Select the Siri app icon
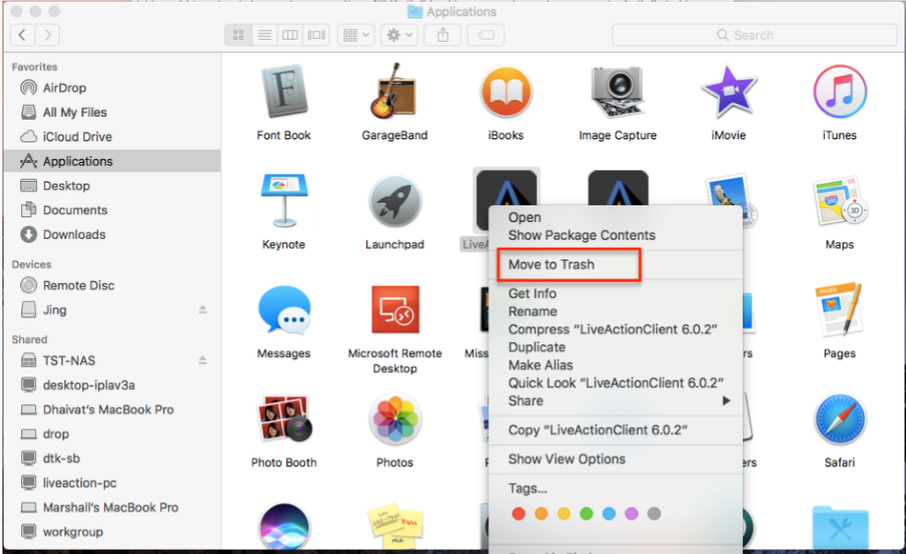Image resolution: width=906 pixels, height=554 pixels. click(x=284, y=526)
